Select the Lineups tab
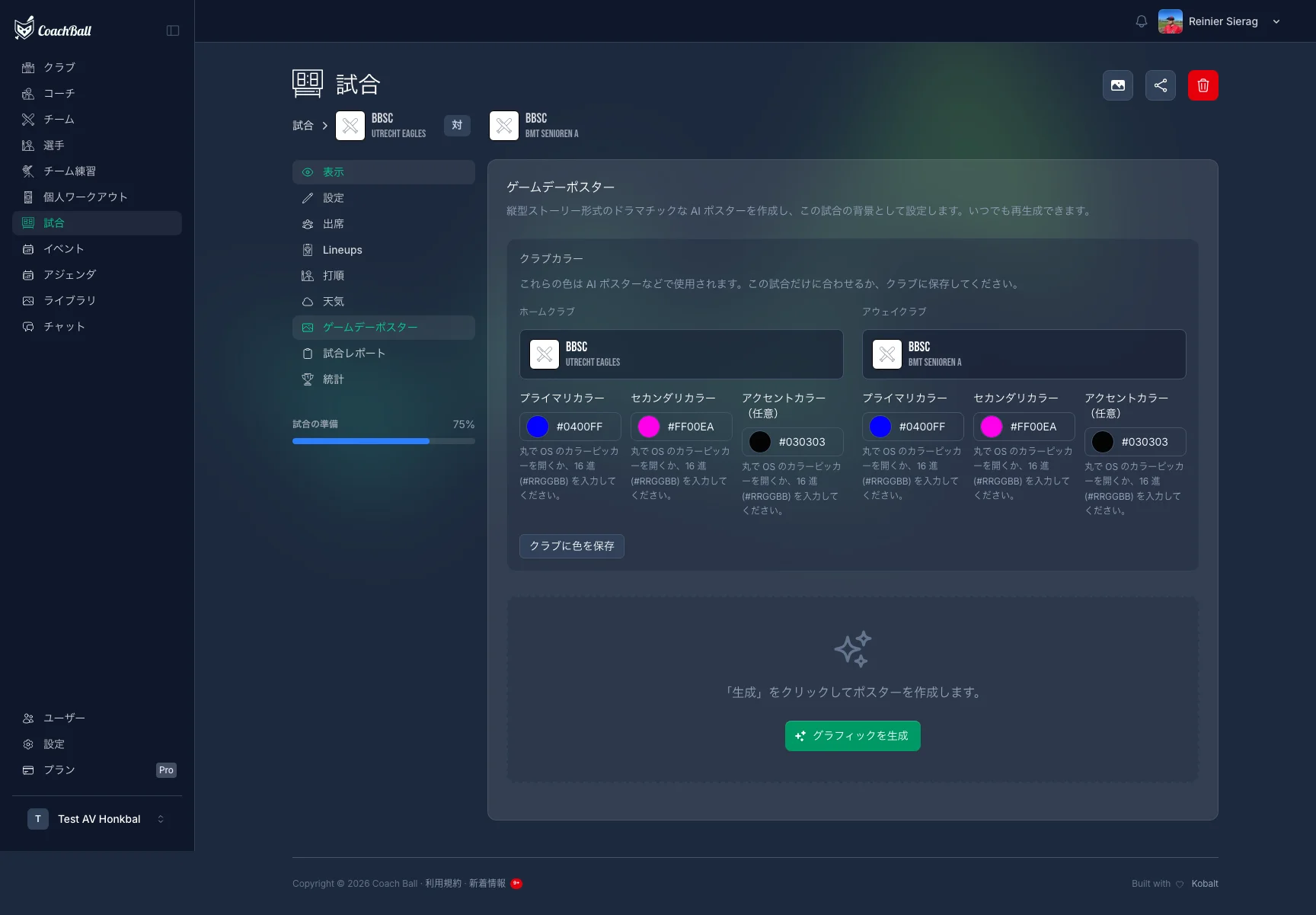This screenshot has height=915, width=1316. pyautogui.click(x=384, y=250)
